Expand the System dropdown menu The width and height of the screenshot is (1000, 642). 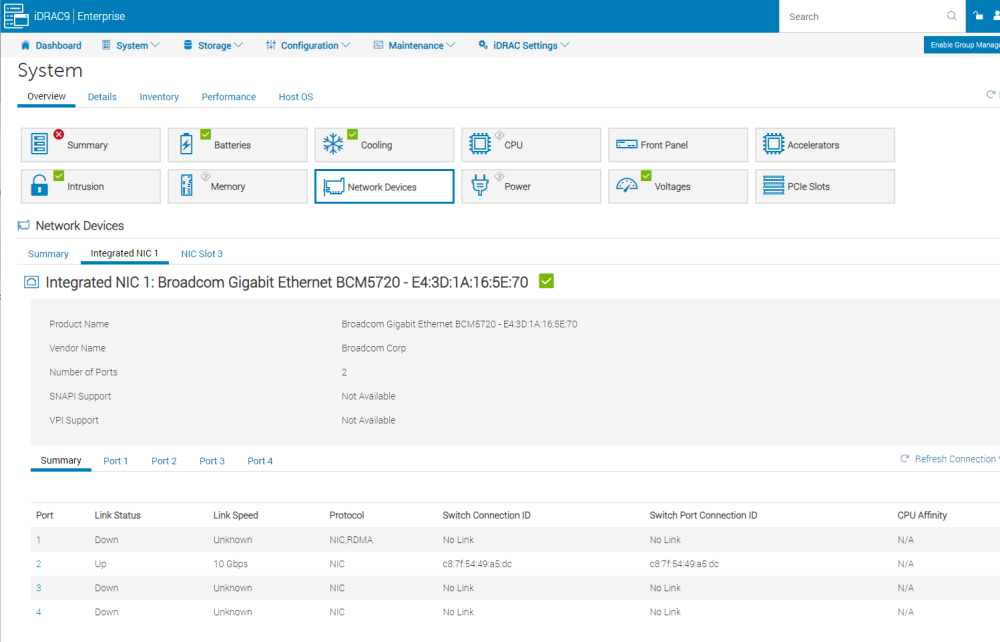(131, 45)
